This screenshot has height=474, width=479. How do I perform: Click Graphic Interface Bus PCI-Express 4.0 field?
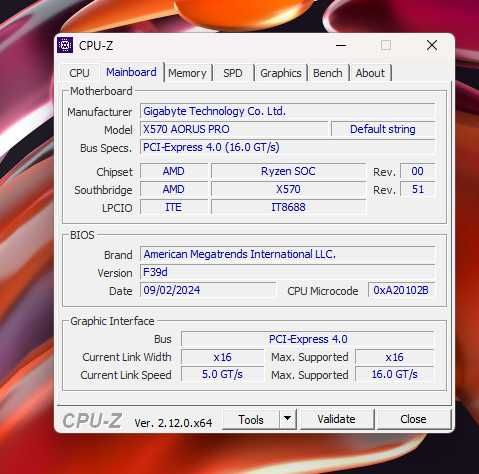pos(308,339)
